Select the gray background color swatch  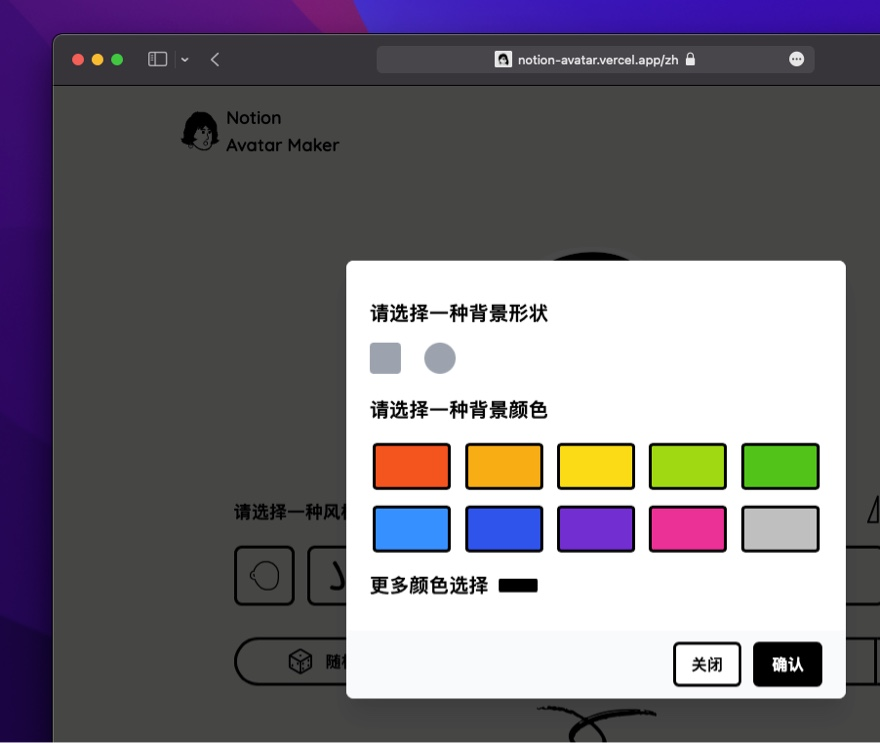coord(780,528)
